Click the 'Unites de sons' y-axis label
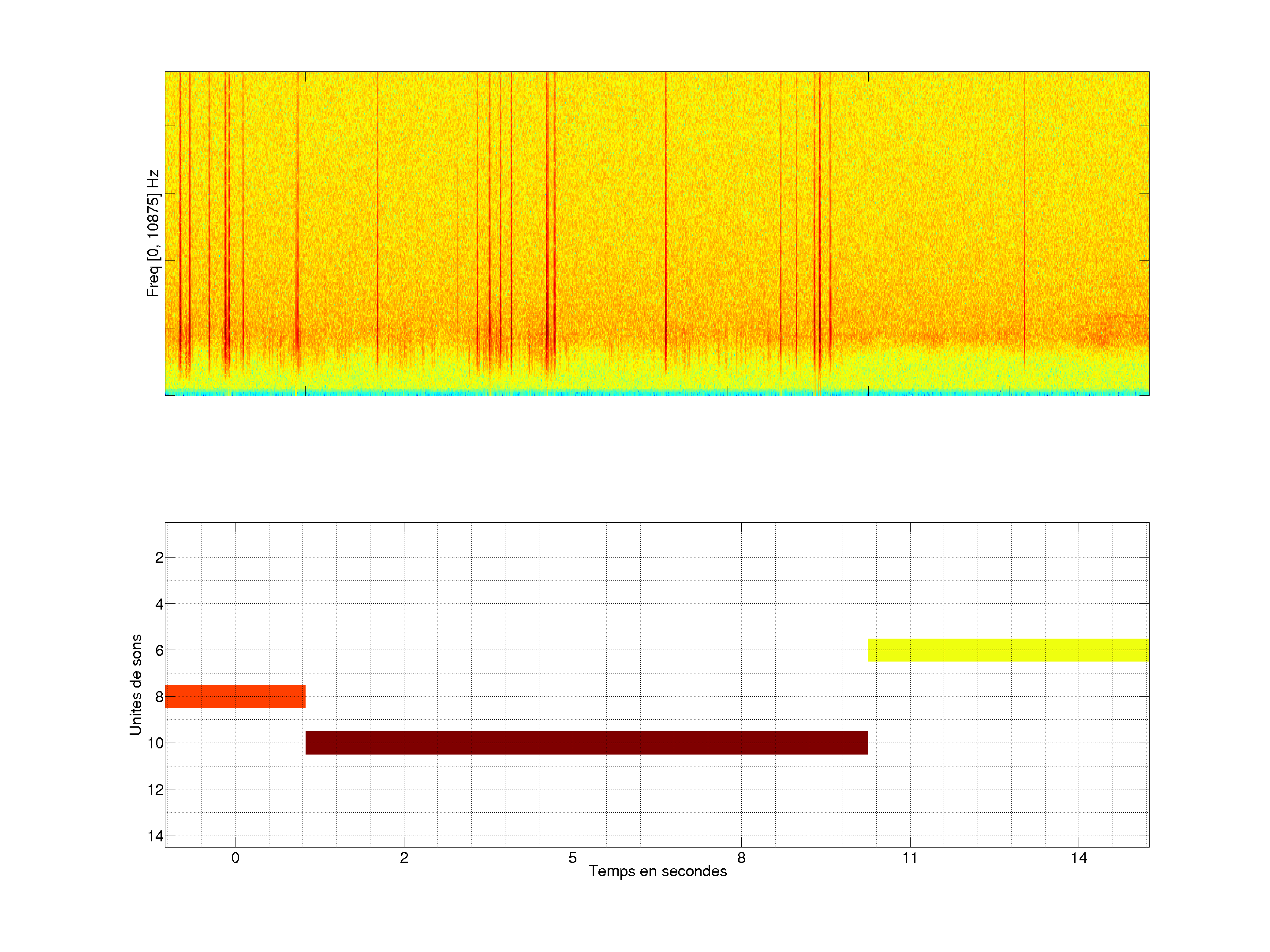1270x952 pixels. pyautogui.click(x=135, y=684)
